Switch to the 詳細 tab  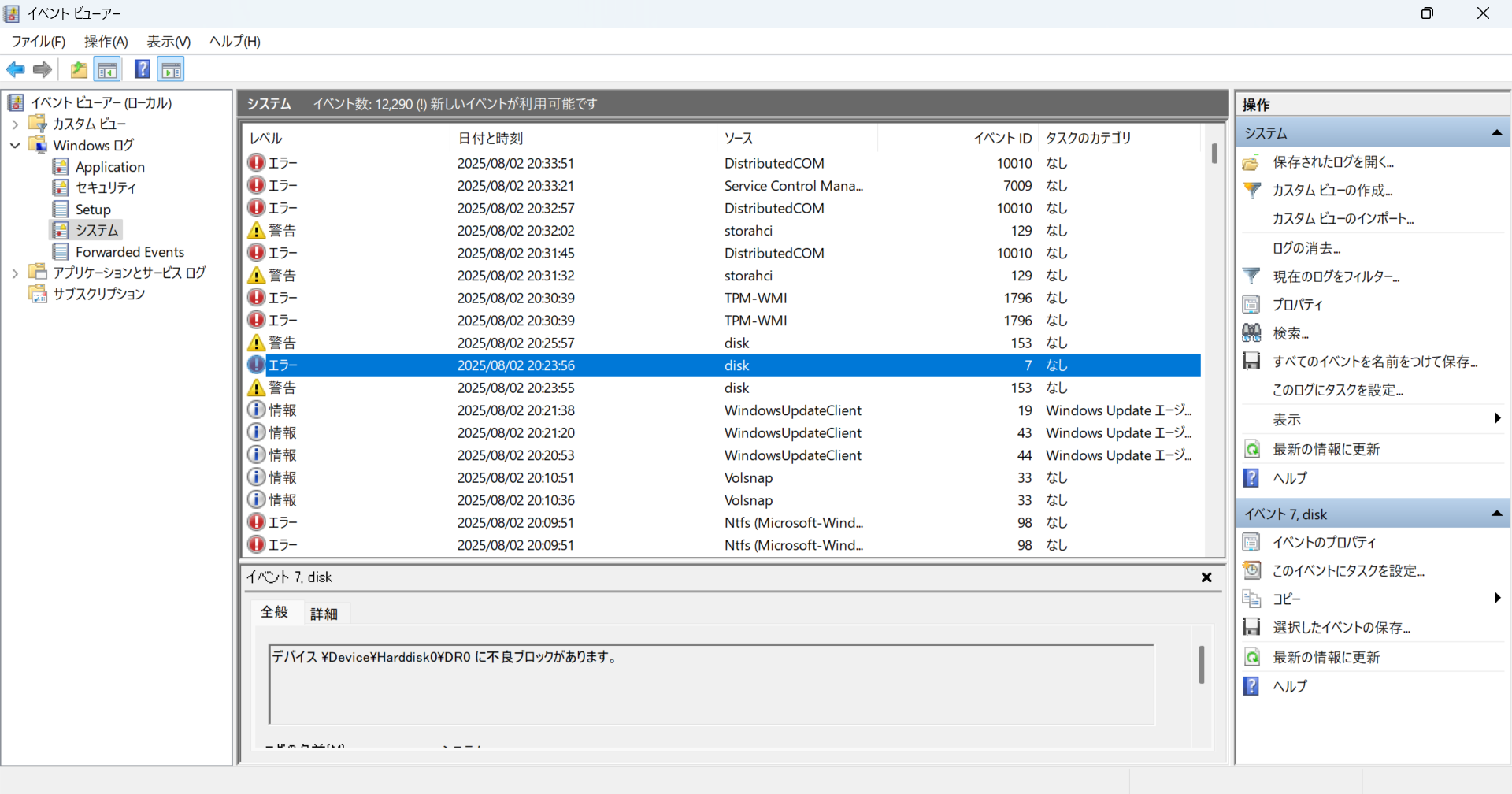click(x=324, y=614)
